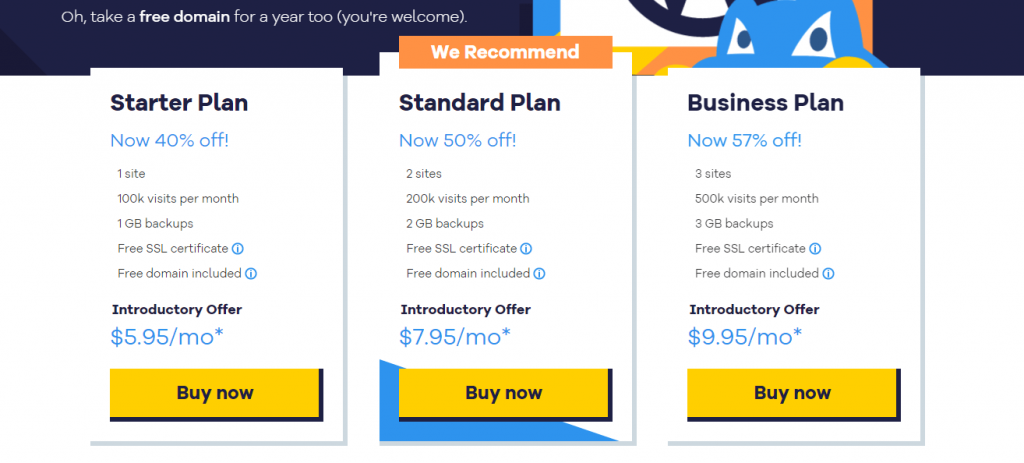Select the Starter Plan heading
The image size is (1024, 463).
pyautogui.click(x=179, y=103)
